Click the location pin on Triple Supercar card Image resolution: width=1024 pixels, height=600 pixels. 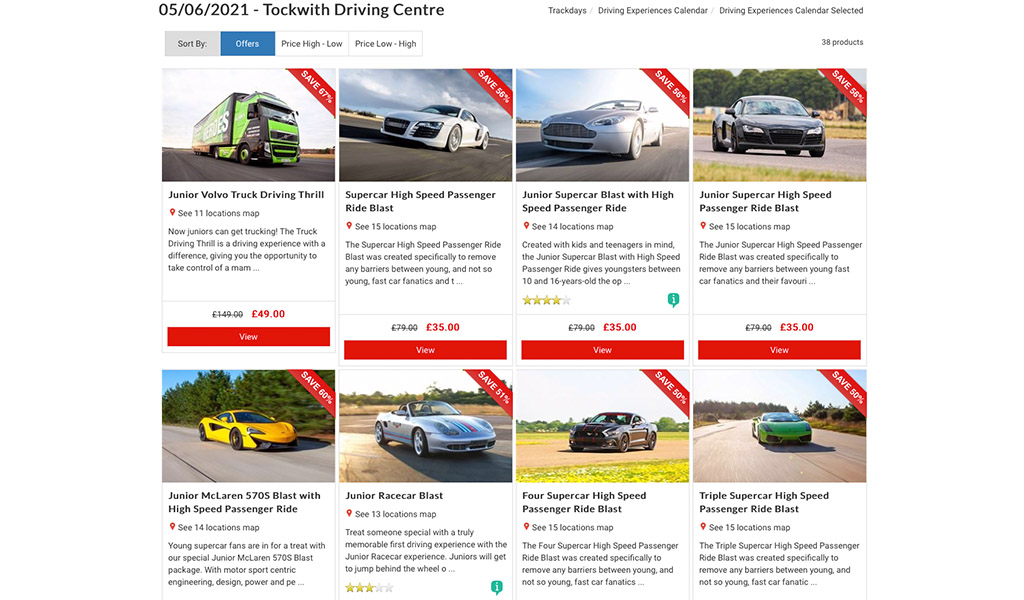703,526
